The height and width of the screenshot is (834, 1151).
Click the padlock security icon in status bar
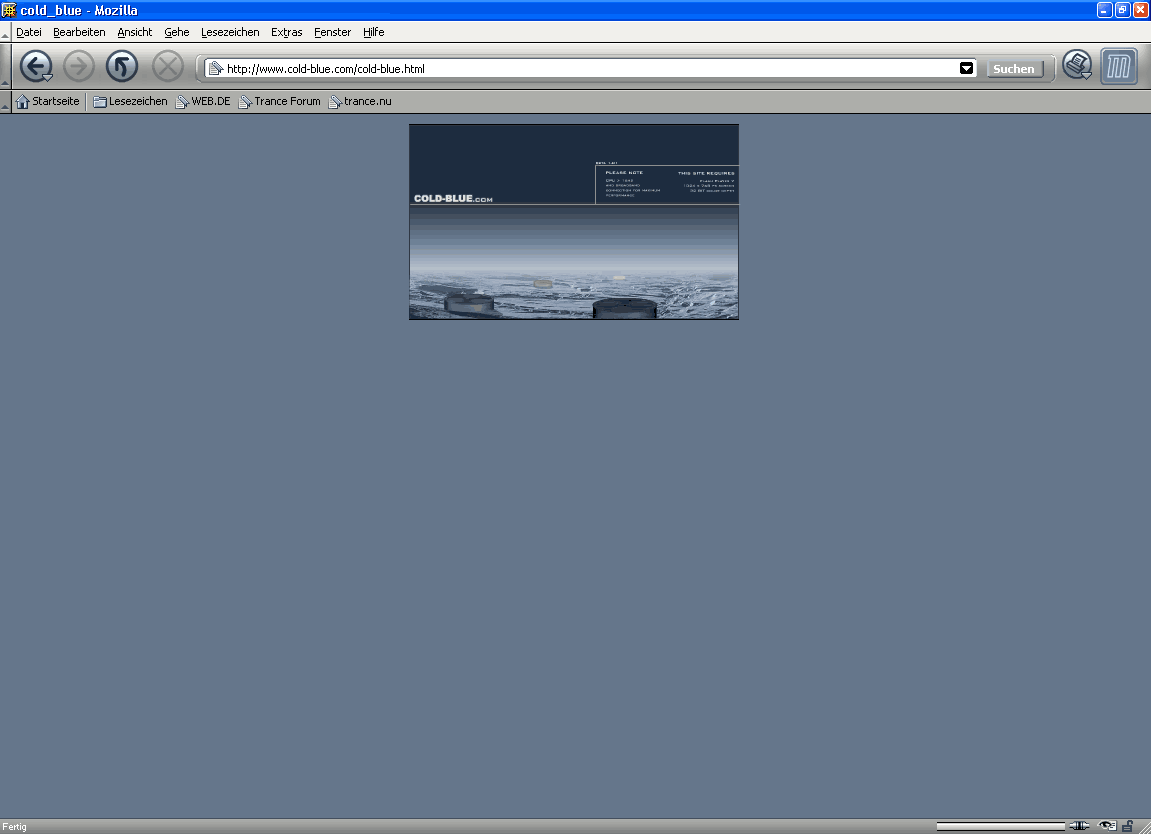(1128, 826)
